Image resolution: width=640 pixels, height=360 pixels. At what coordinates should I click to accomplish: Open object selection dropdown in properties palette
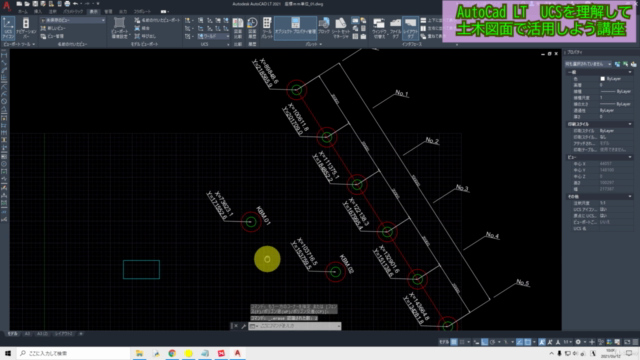[588, 64]
